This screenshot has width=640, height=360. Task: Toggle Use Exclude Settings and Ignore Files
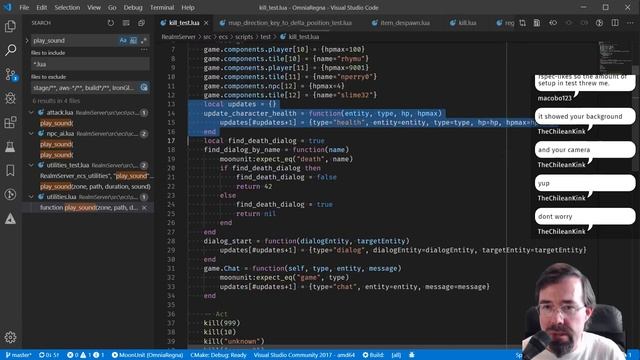[x=144, y=87]
